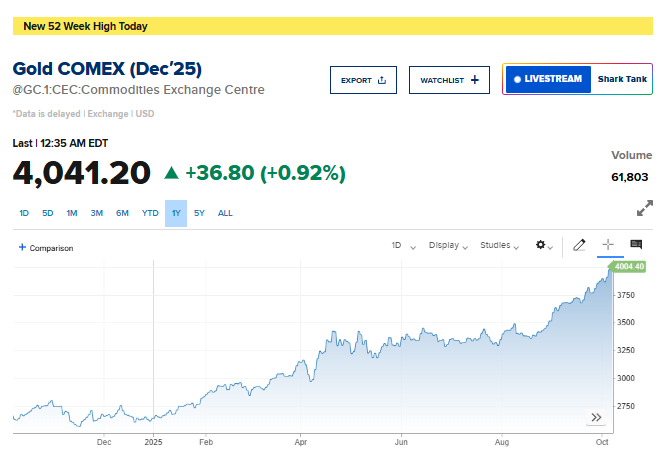This screenshot has width=660, height=451.
Task: Open the Livestream link
Action: (x=548, y=79)
